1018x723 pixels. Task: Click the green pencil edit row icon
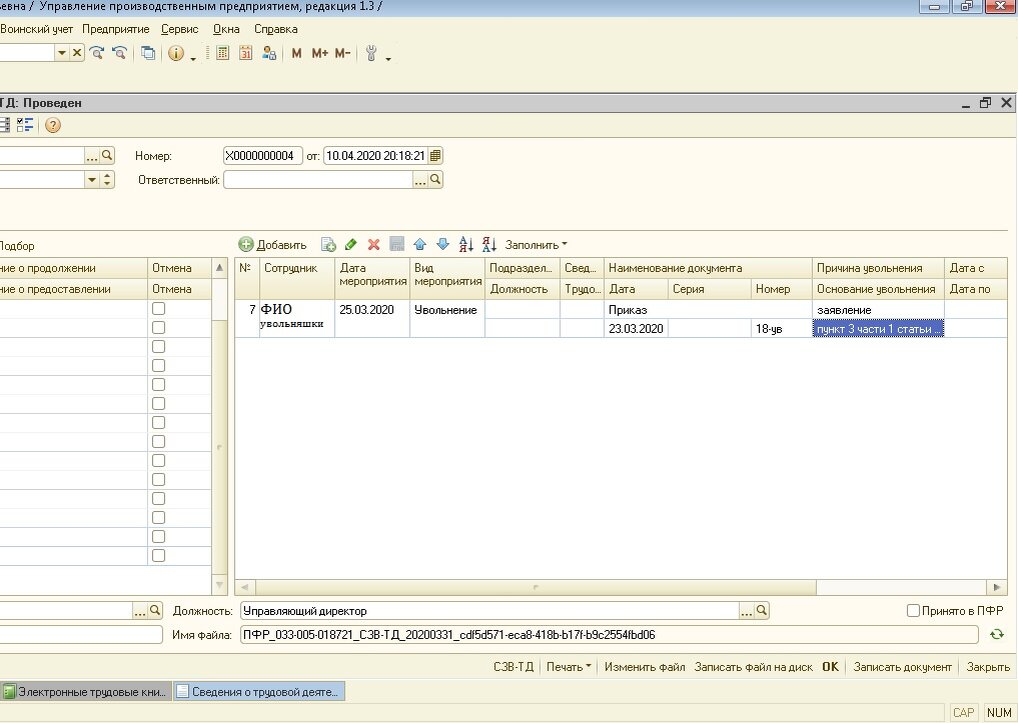point(351,245)
